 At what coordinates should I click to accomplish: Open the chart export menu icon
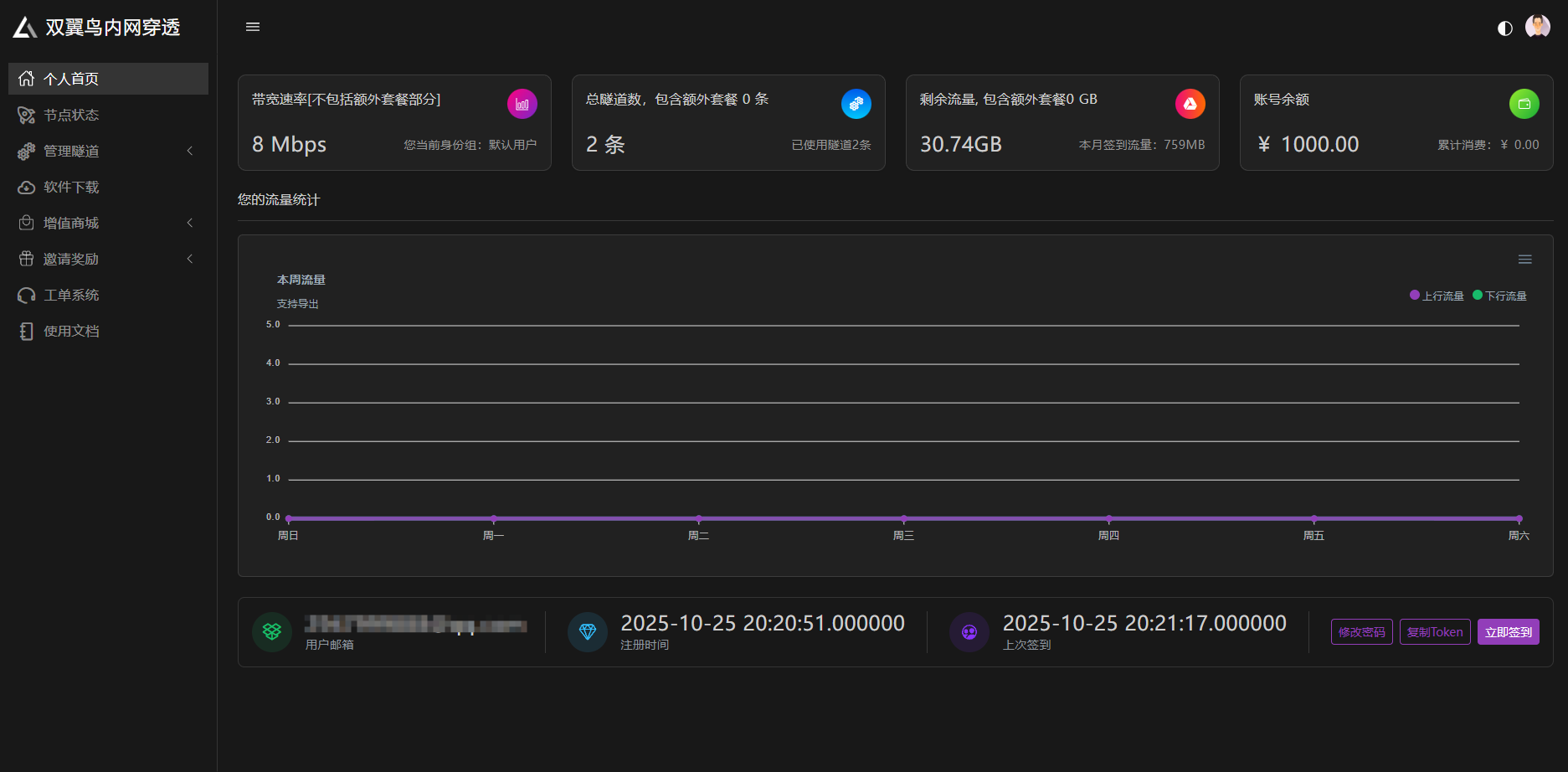coord(1524,260)
